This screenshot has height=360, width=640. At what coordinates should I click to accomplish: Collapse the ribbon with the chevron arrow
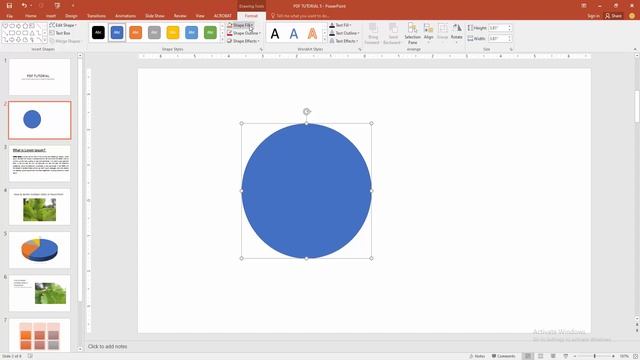[x=635, y=49]
